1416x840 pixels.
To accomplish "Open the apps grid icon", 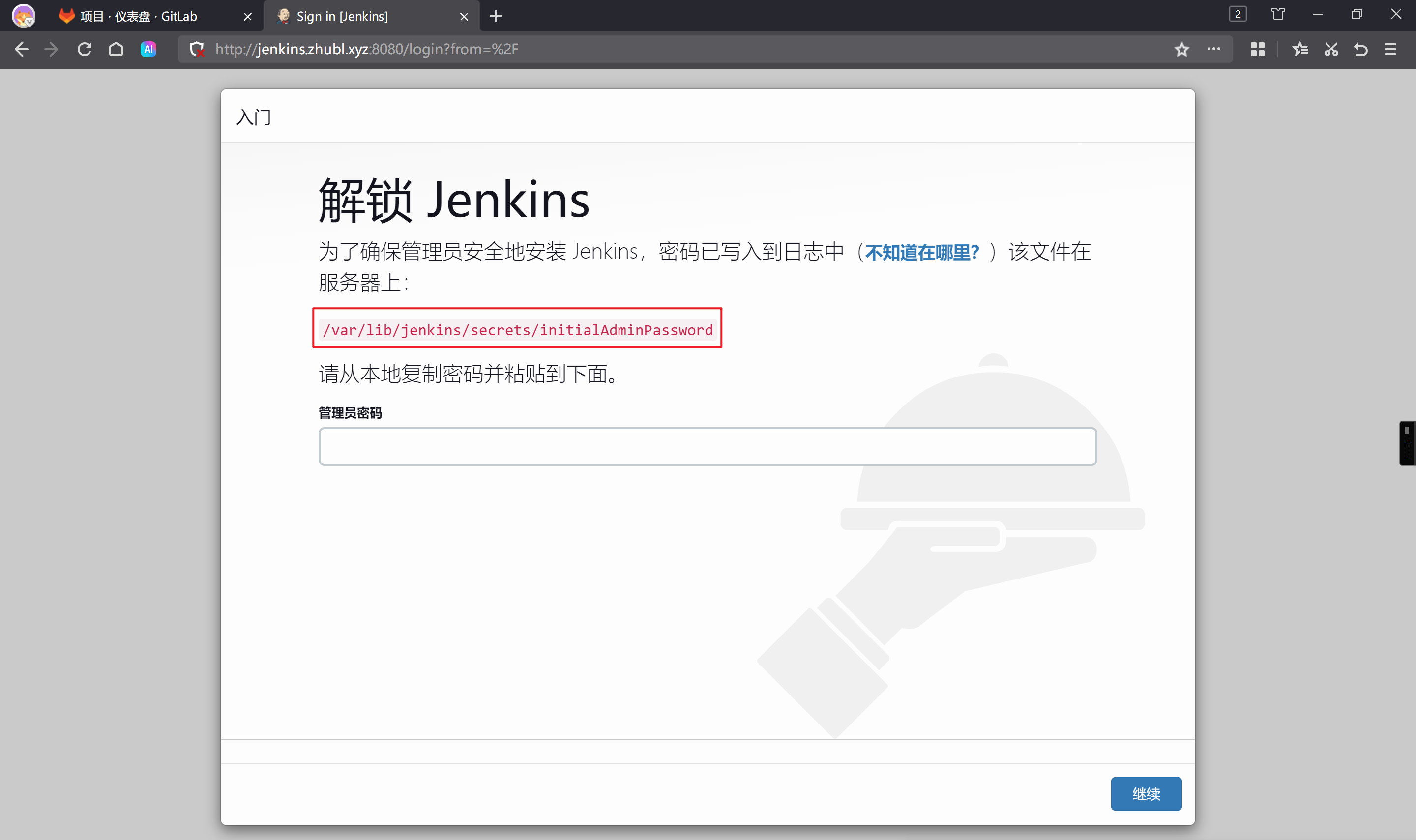I will coord(1257,49).
